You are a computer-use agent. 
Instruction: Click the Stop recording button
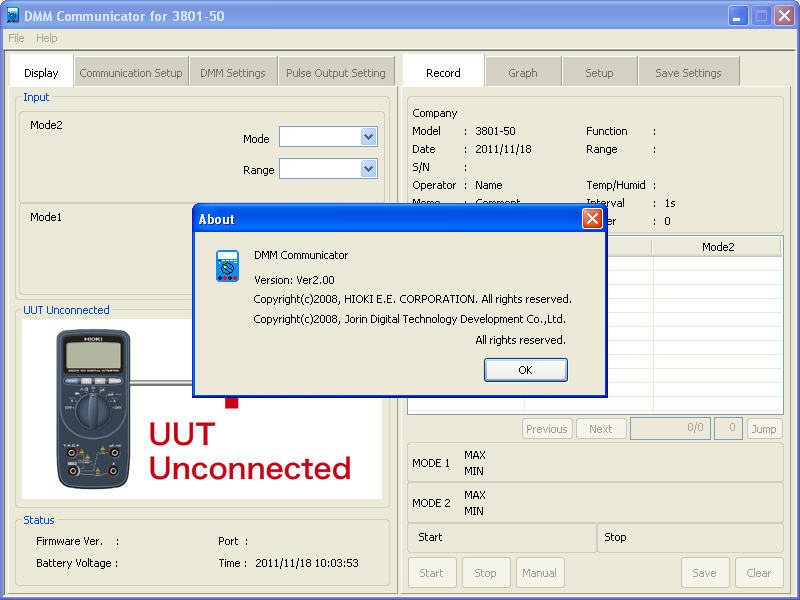(485, 573)
